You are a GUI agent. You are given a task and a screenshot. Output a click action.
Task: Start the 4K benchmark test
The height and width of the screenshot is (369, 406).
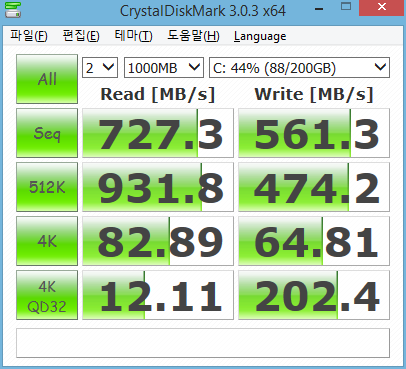47,241
